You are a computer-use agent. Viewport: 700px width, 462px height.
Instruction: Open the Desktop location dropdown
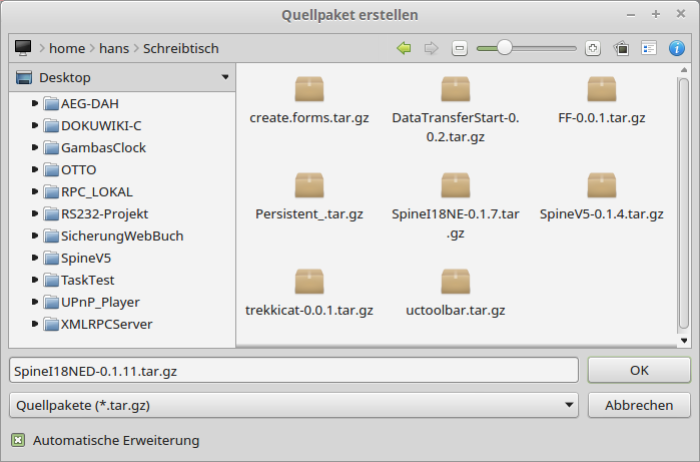pos(225,78)
